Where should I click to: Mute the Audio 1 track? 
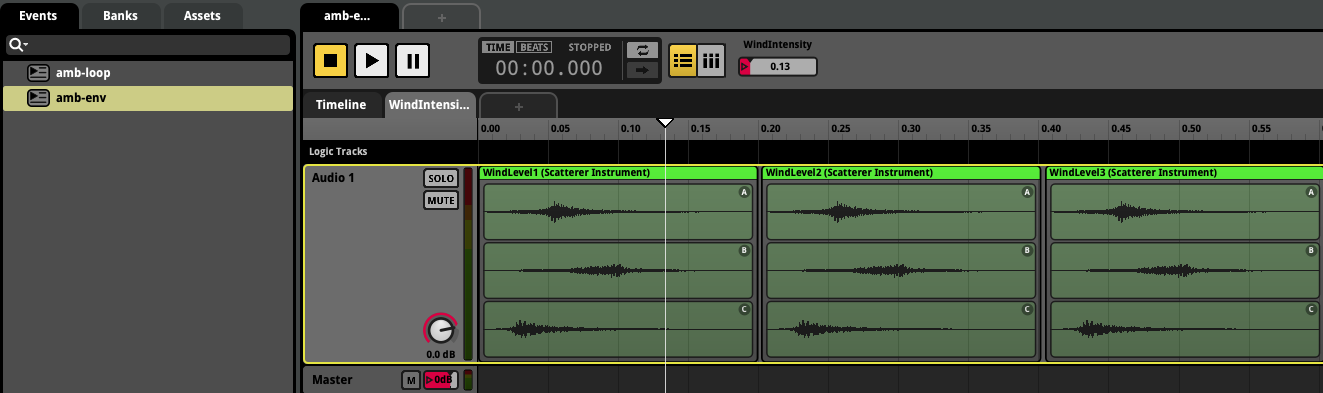click(440, 200)
